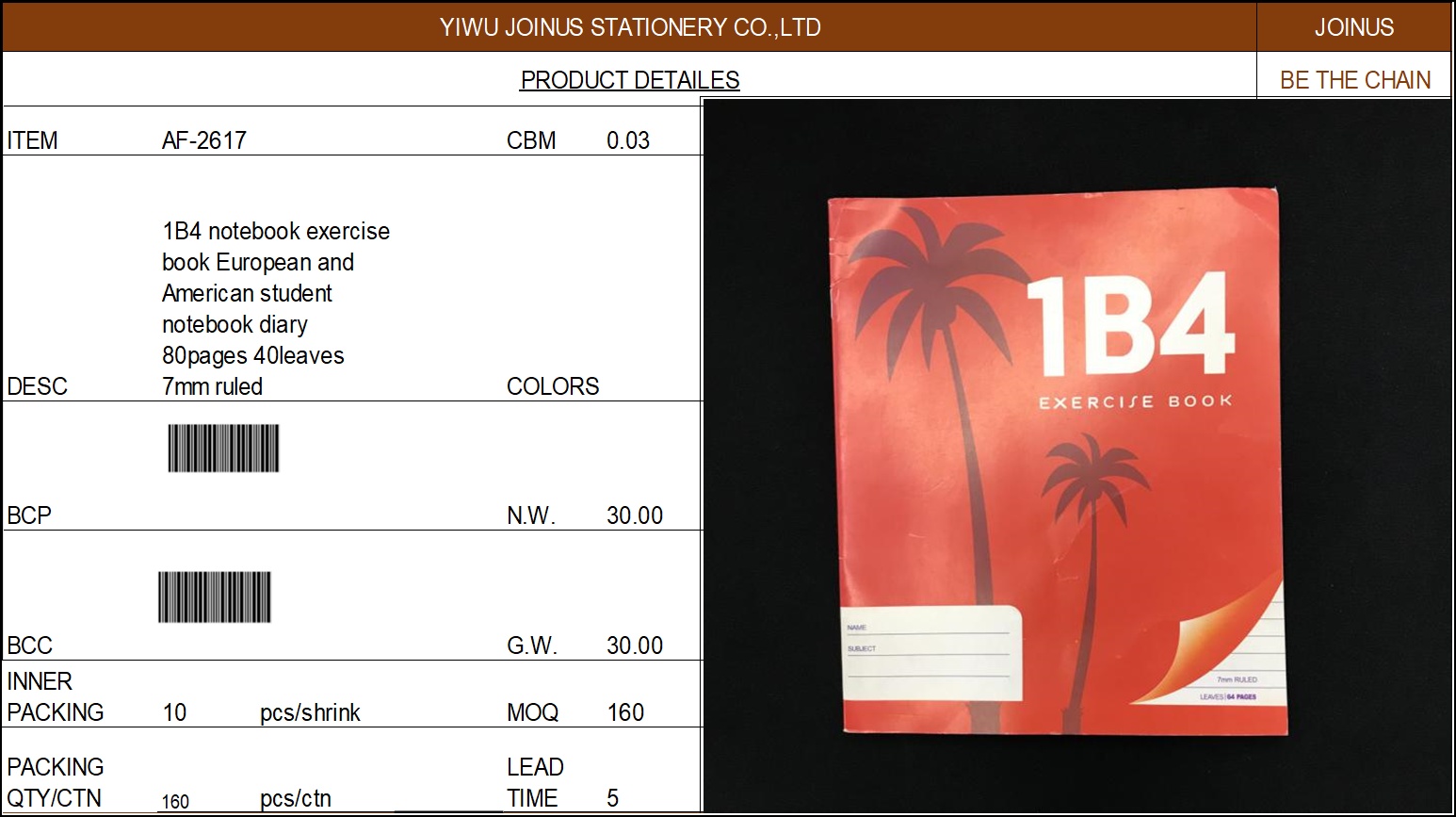Select the item code AF-2617 cell
The width and height of the screenshot is (1456, 817).
tap(204, 140)
